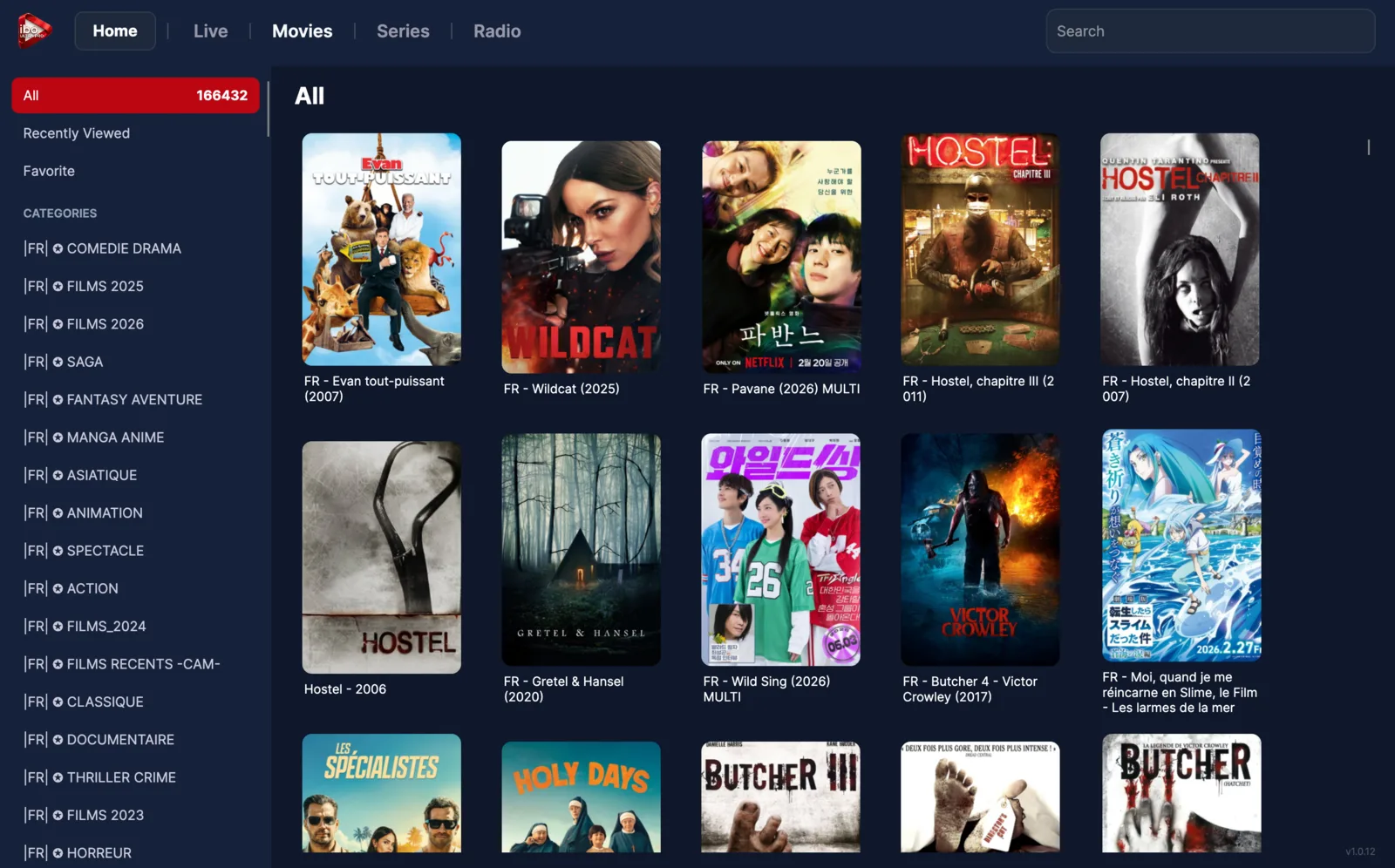Open the Wildcat (2025) poster
The width and height of the screenshot is (1395, 868).
(x=582, y=257)
